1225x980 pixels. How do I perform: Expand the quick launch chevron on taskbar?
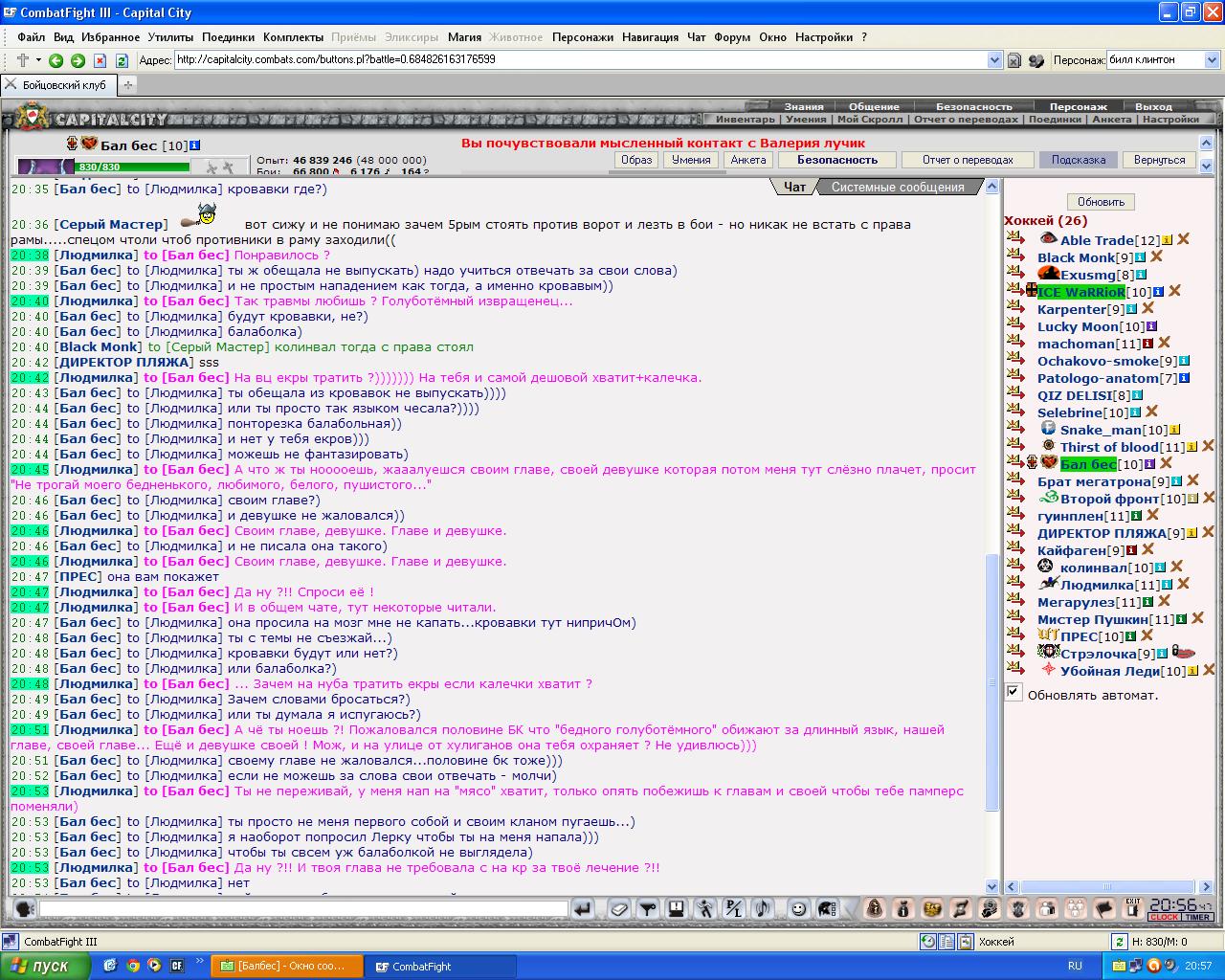[200, 961]
